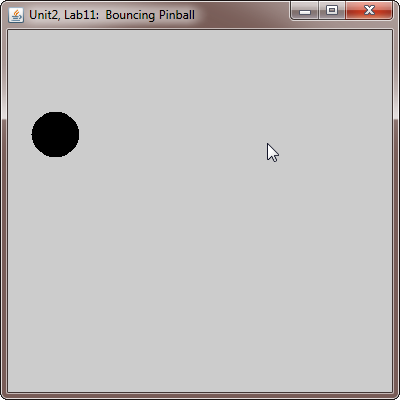The width and height of the screenshot is (400, 400).
Task: Click empty title bar area beside title text
Action: point(243,15)
